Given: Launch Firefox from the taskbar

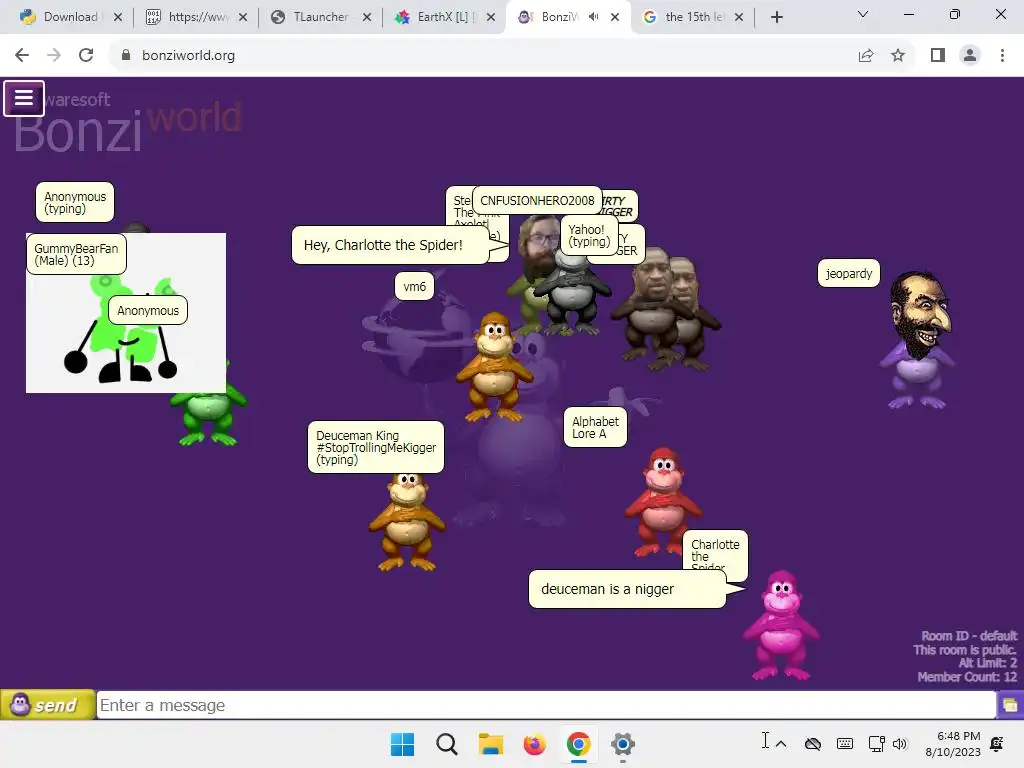Looking at the screenshot, I should pos(534,744).
